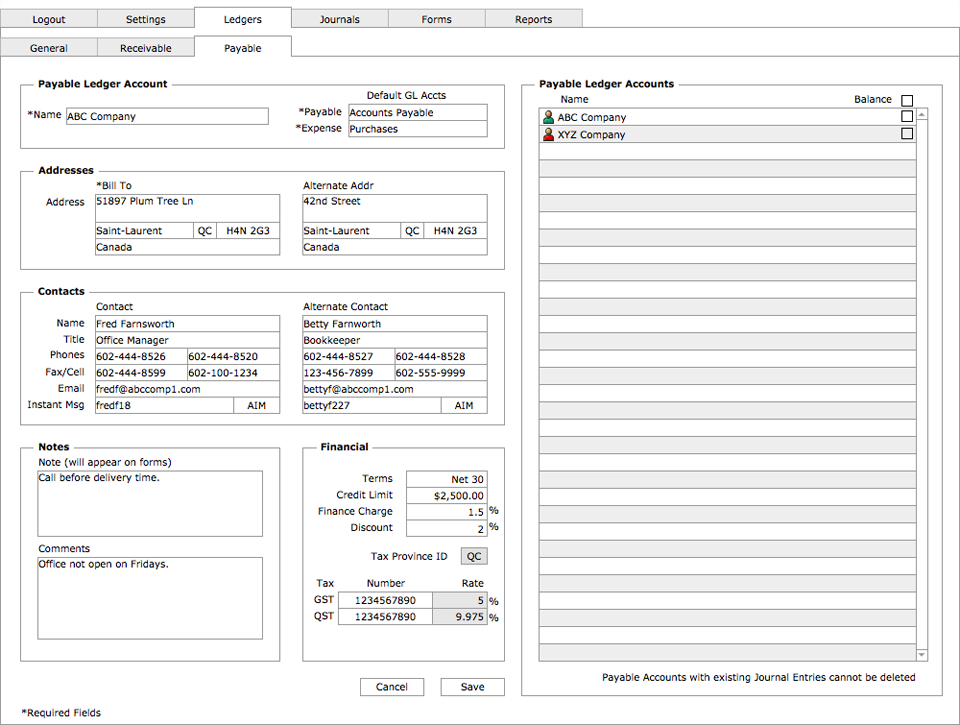This screenshot has width=960, height=725.
Task: Edit alternate second phone 602-444-8528
Action: coord(441,356)
